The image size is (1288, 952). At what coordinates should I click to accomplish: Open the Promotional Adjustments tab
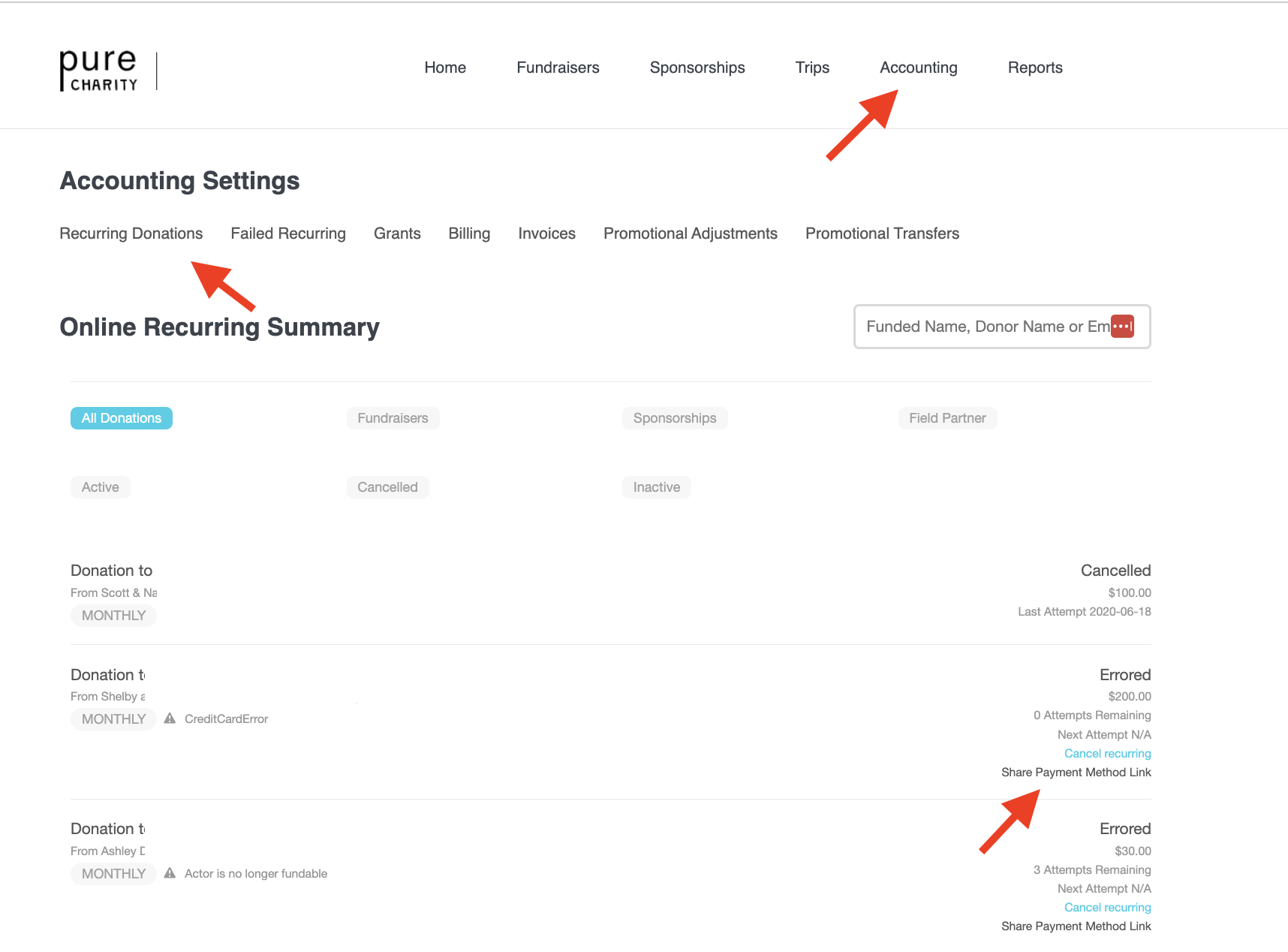(x=690, y=233)
